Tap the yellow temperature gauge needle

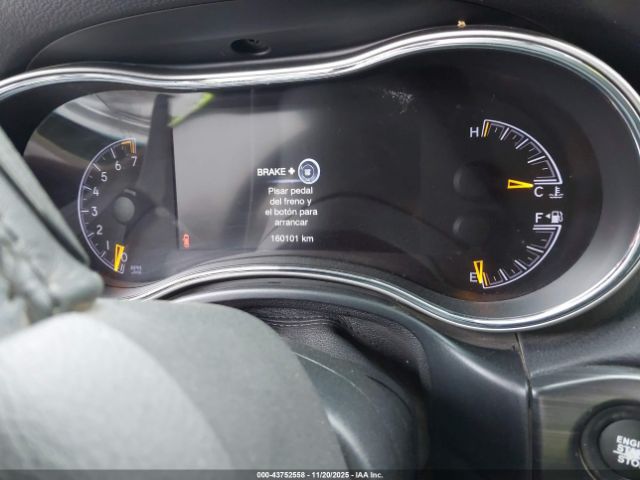tap(519, 184)
